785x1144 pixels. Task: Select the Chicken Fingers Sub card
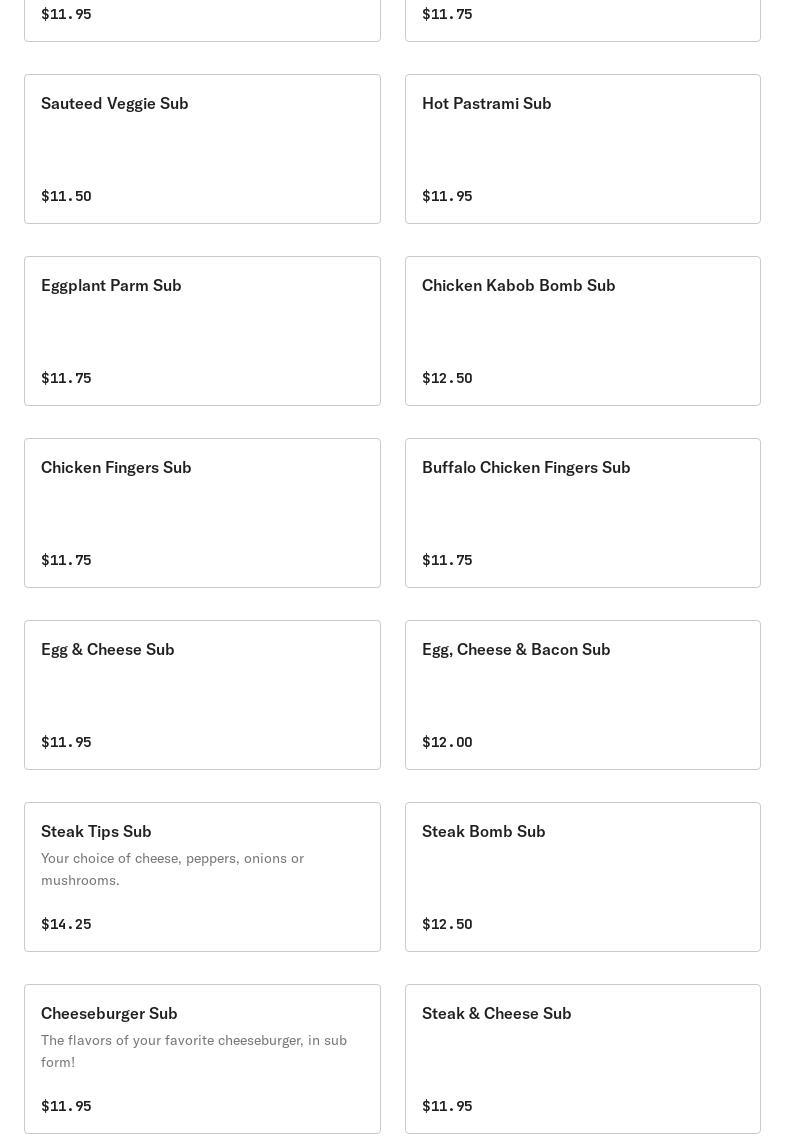(202, 513)
